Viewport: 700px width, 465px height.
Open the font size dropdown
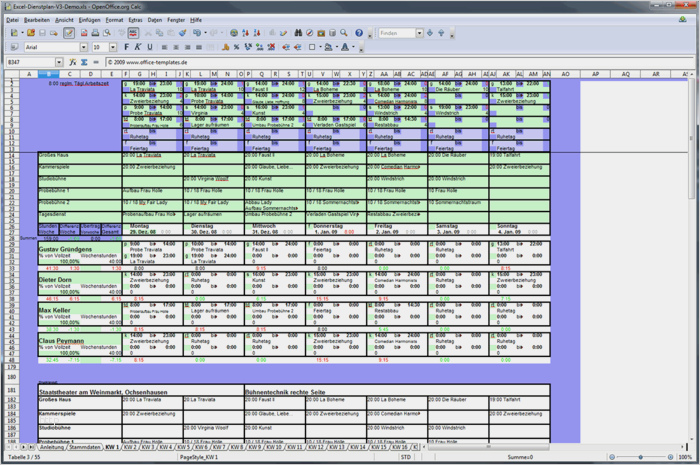[113, 47]
